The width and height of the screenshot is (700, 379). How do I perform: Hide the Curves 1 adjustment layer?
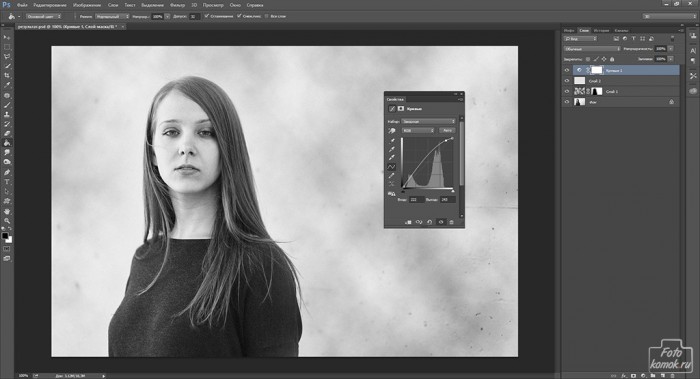(567, 70)
